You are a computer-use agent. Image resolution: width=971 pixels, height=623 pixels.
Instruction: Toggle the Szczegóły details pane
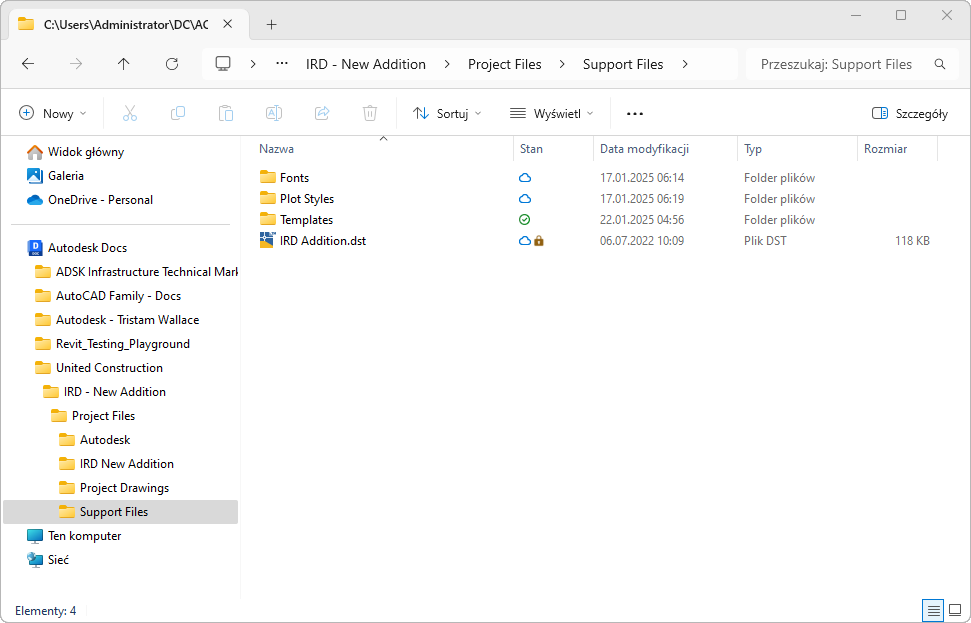[909, 114]
